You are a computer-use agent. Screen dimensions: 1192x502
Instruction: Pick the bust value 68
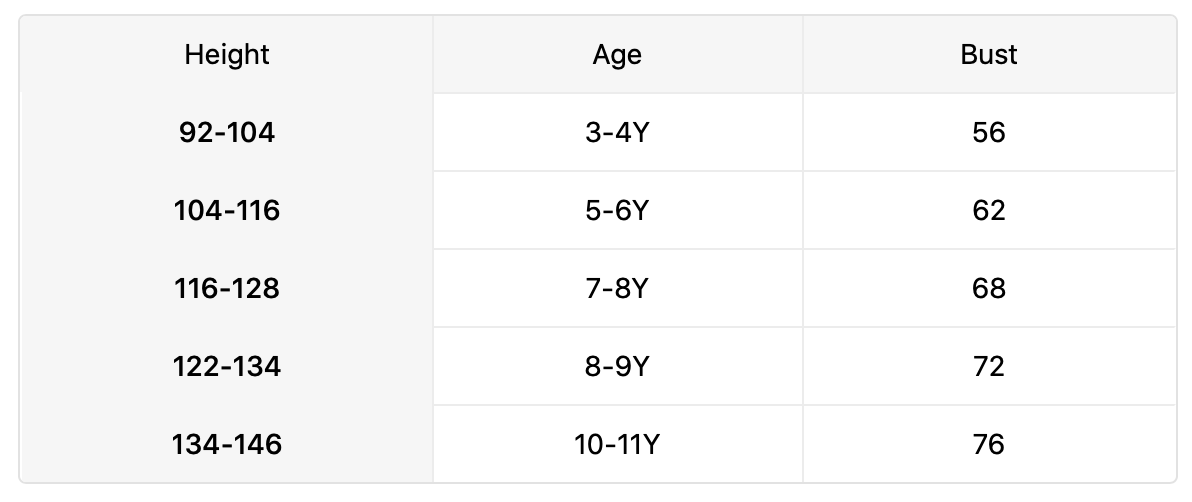click(988, 289)
